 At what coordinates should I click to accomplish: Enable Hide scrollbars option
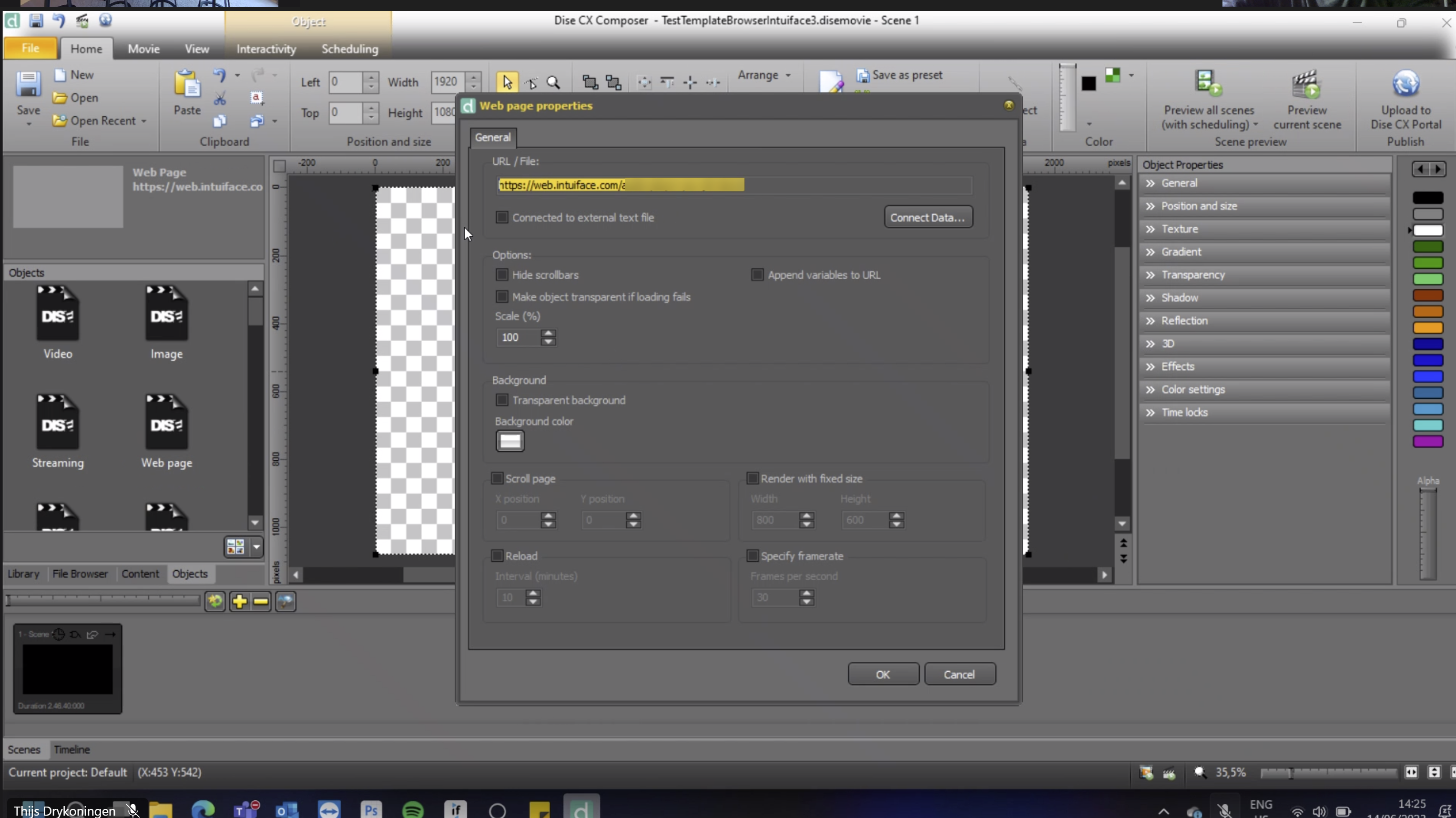pos(501,274)
